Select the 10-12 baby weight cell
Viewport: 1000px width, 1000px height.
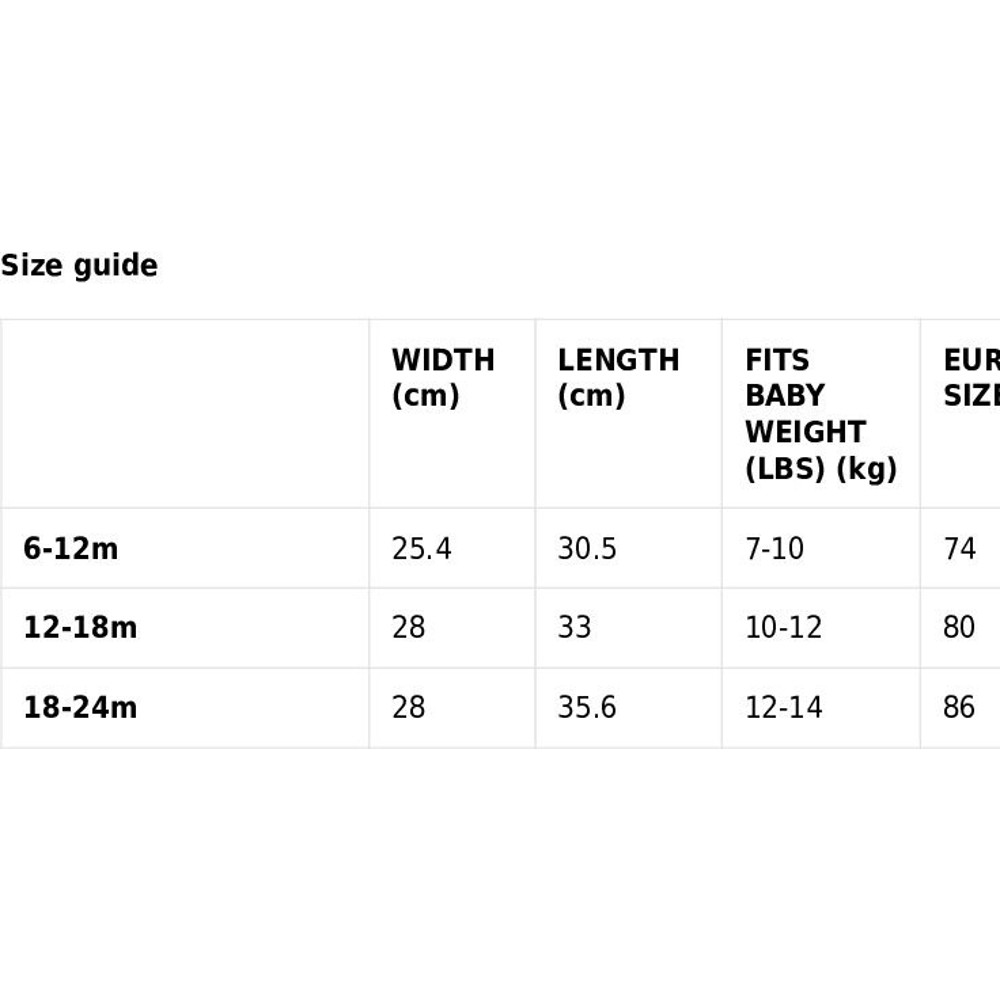click(783, 628)
